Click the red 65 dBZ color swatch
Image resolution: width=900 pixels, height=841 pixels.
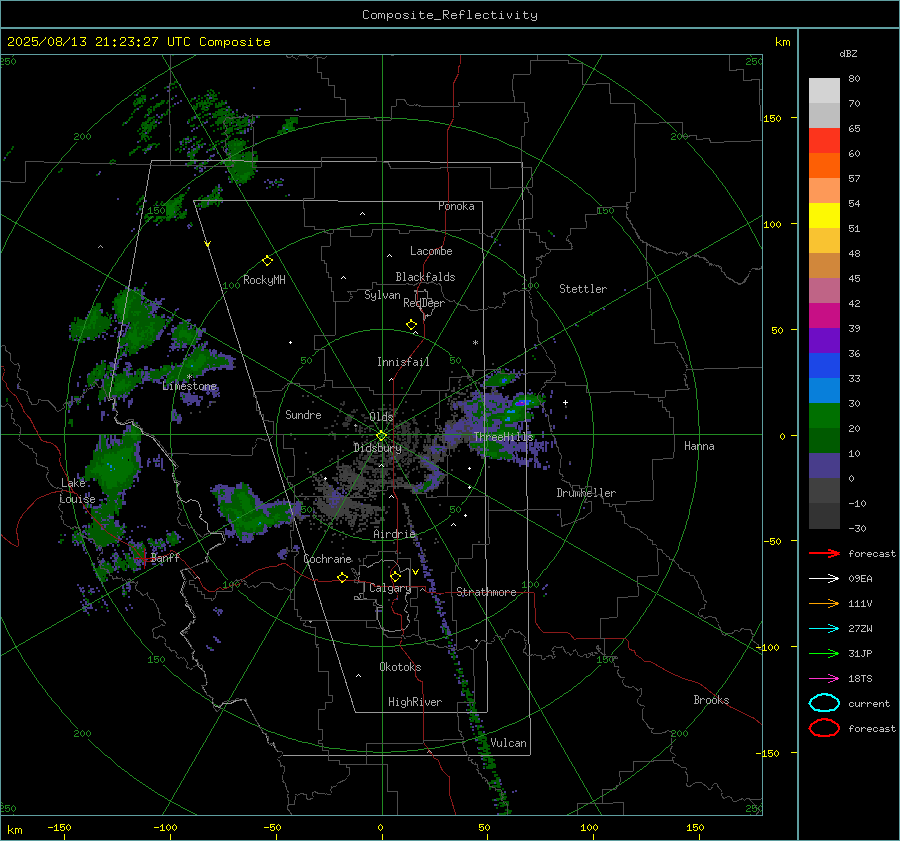point(824,140)
